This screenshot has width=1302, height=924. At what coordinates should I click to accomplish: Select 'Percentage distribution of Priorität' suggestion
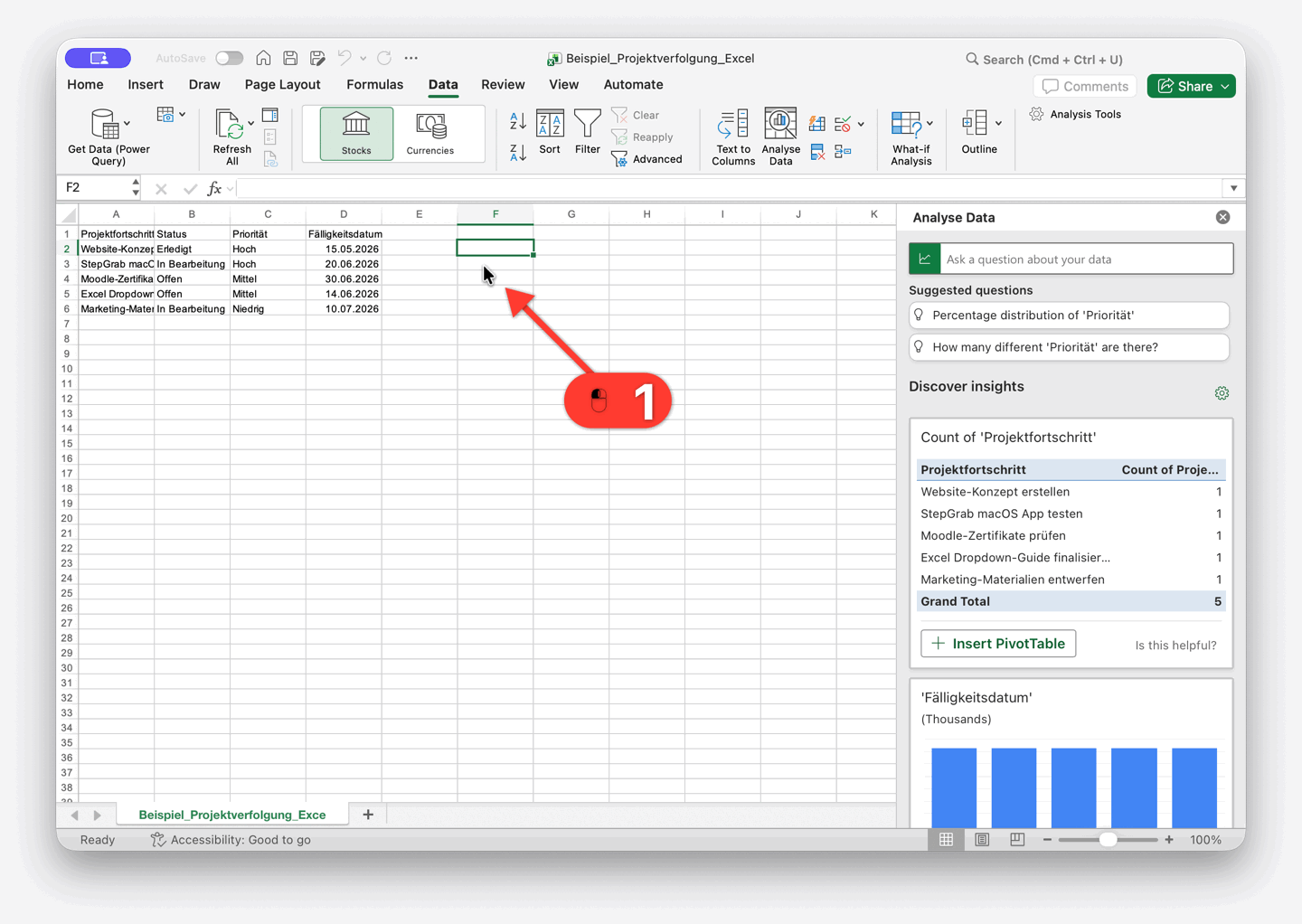click(x=1069, y=316)
